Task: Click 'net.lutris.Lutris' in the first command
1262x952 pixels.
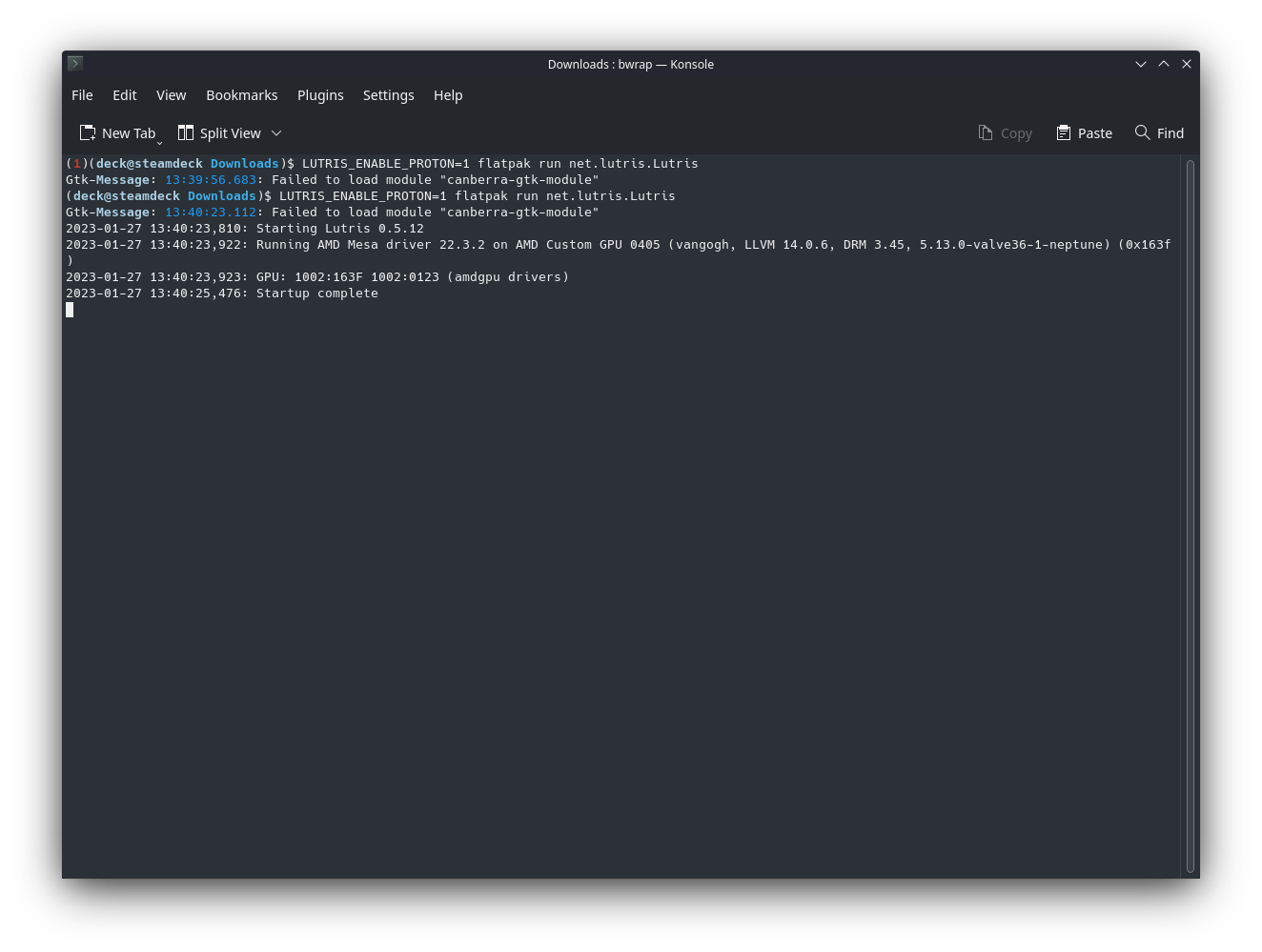Action: pyautogui.click(x=634, y=164)
